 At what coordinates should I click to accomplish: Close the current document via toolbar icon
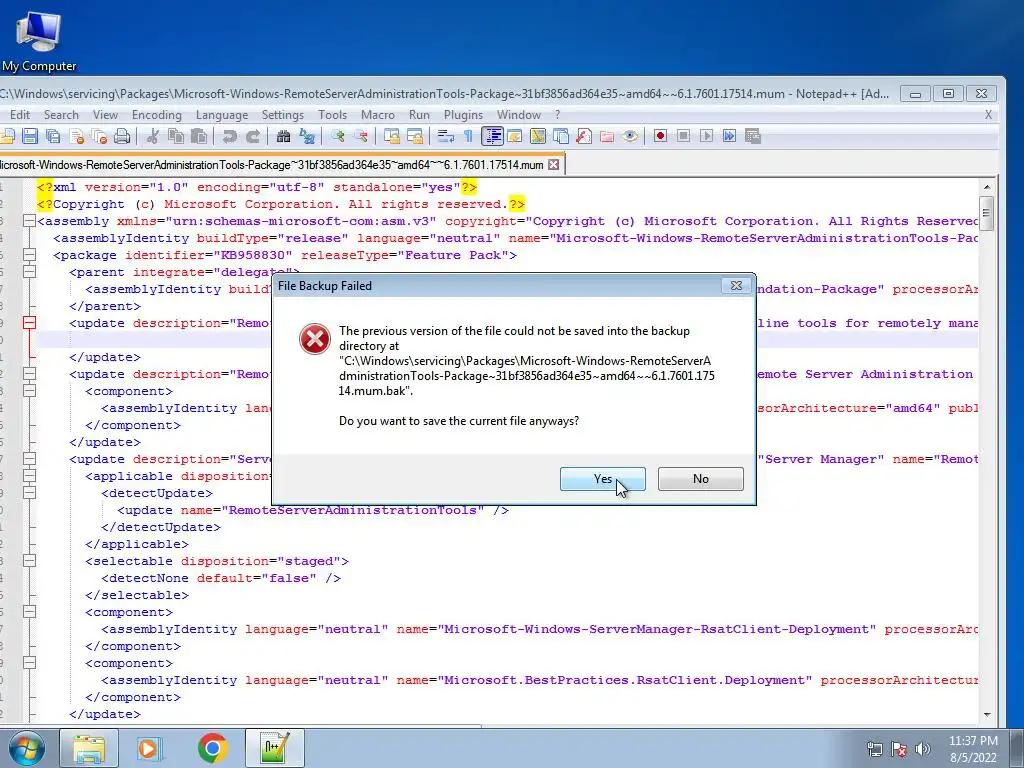pos(76,136)
